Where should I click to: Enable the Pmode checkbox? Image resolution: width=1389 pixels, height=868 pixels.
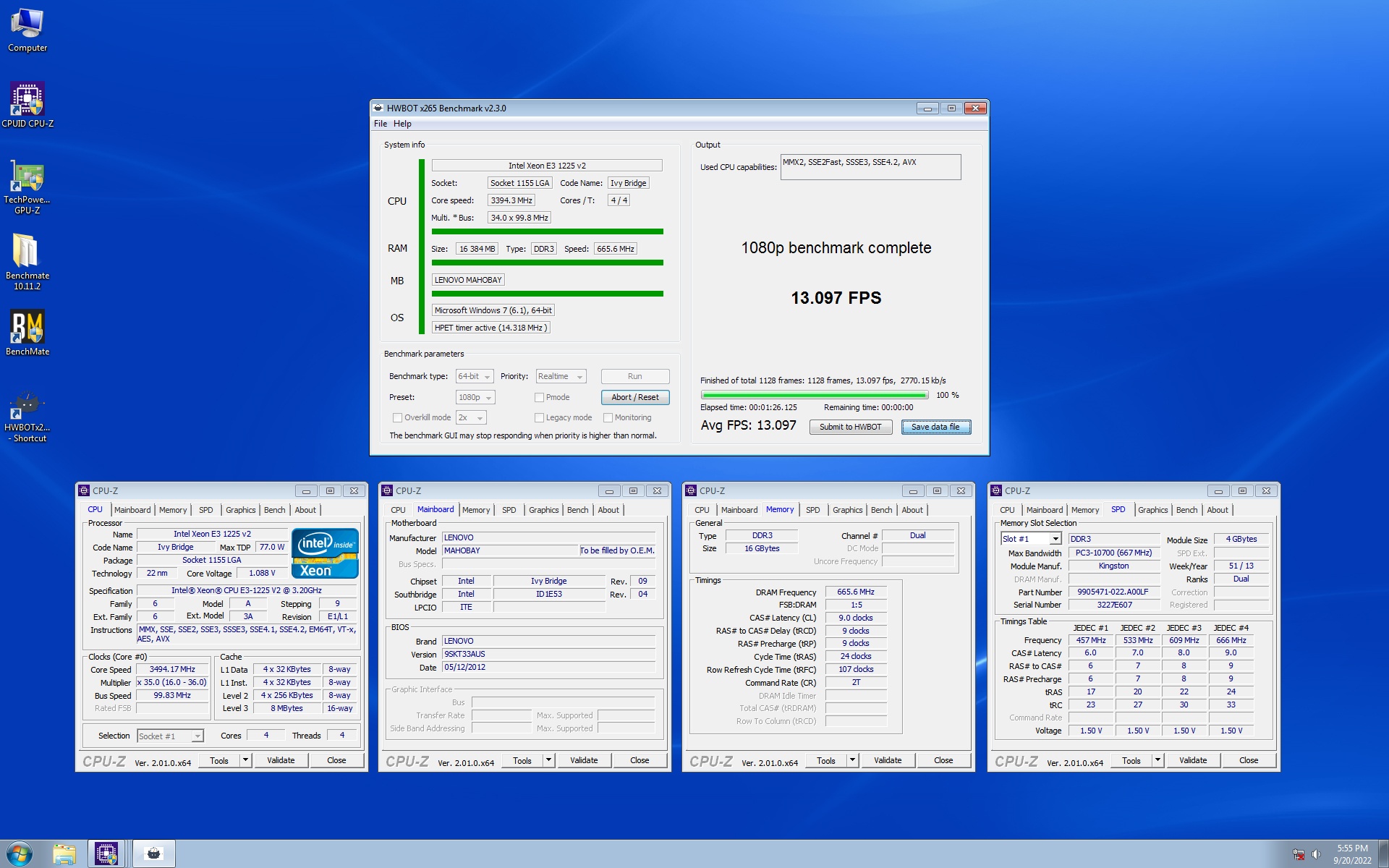(539, 397)
